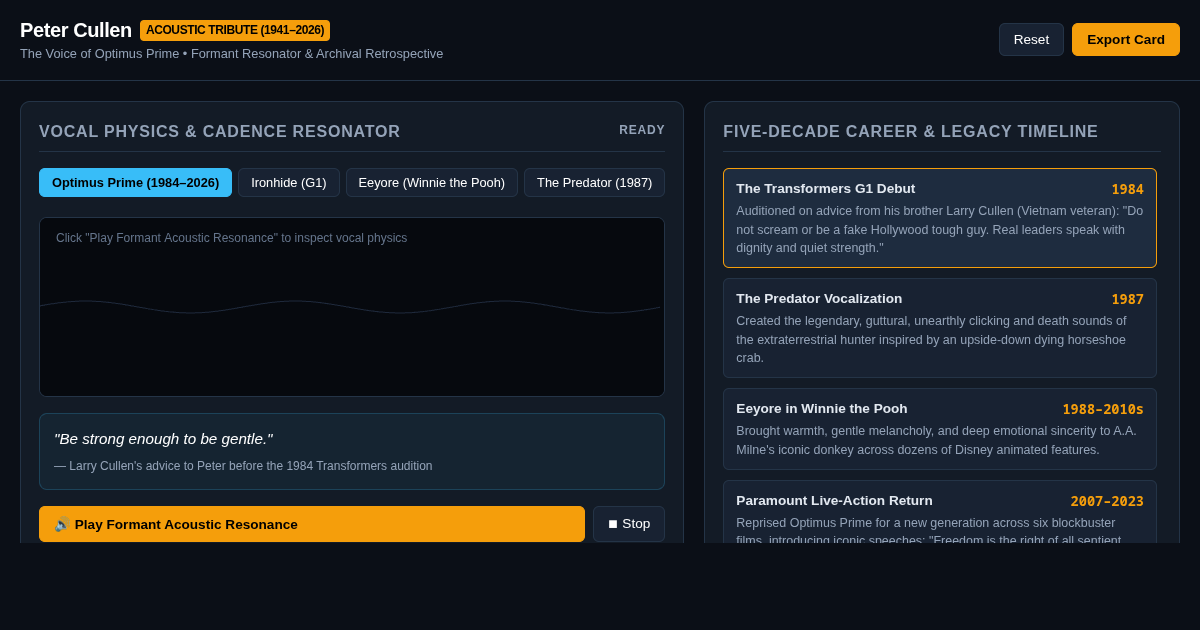Click the Voice of Optimus Prime subtitle
Image resolution: width=1200 pixels, height=630 pixels.
[x=232, y=54]
